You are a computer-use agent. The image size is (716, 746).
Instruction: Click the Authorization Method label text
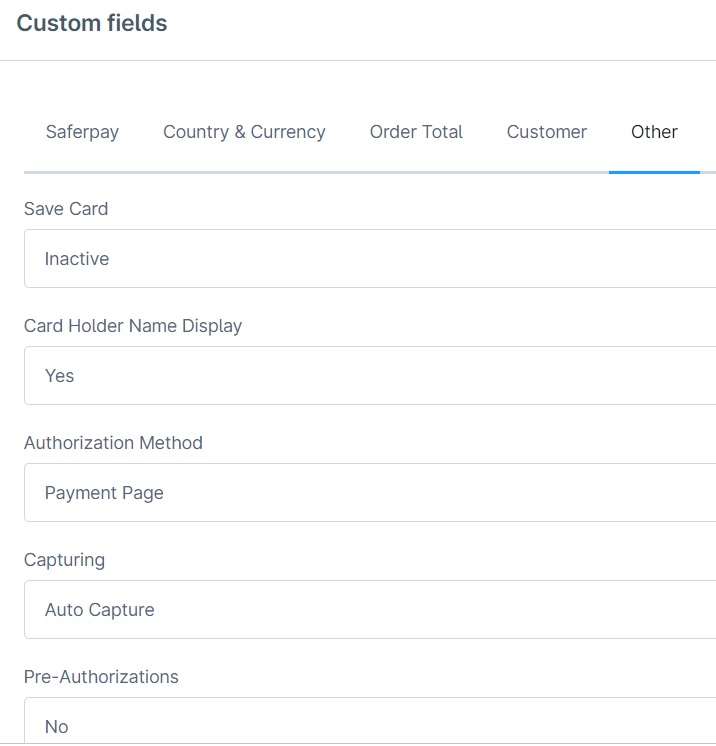(x=113, y=443)
